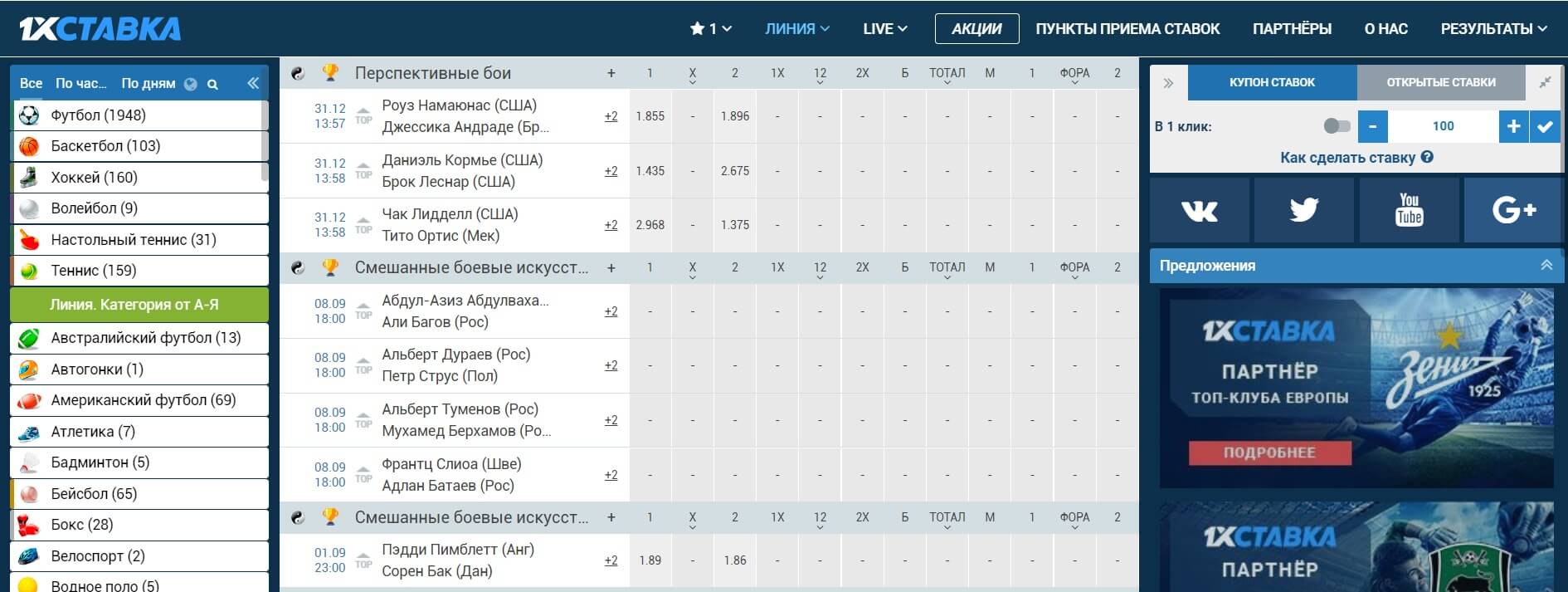Open ФОРА dropdown in Перспективные бои header
This screenshot has height=592, width=1568.
(1074, 74)
